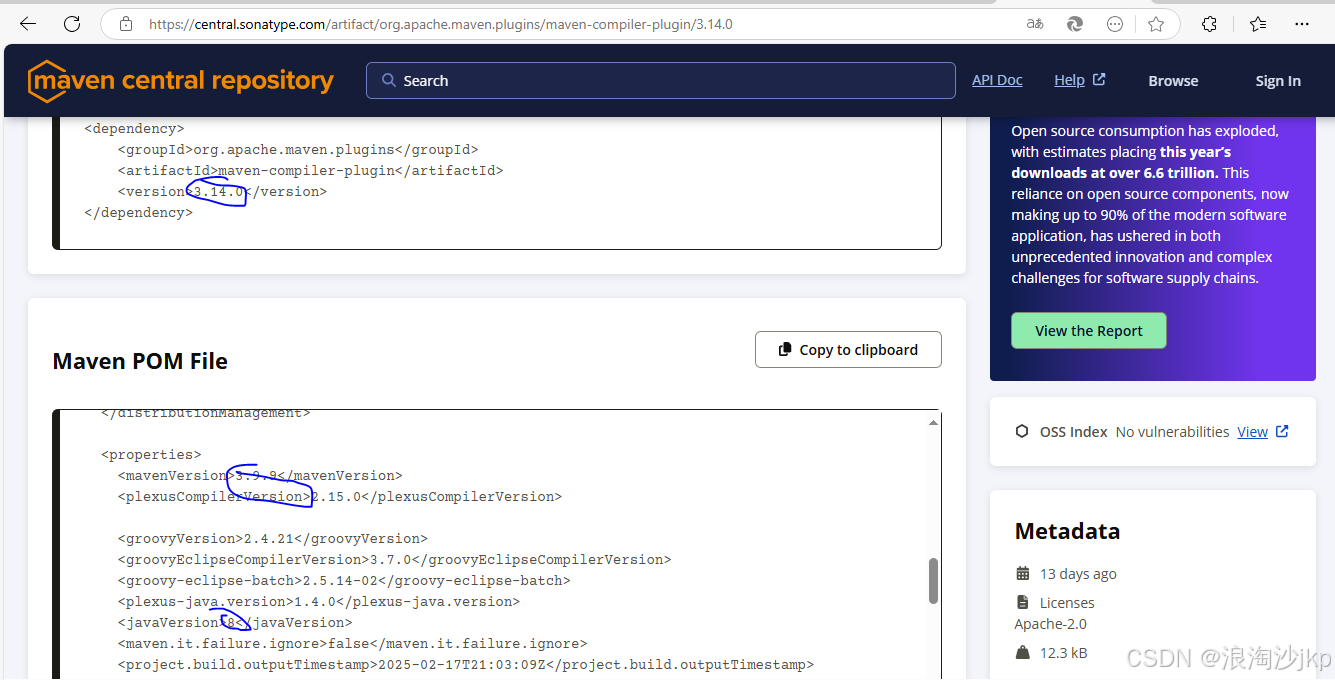Click POM file scroll up arrow
The image size is (1335, 680).
tap(933, 423)
